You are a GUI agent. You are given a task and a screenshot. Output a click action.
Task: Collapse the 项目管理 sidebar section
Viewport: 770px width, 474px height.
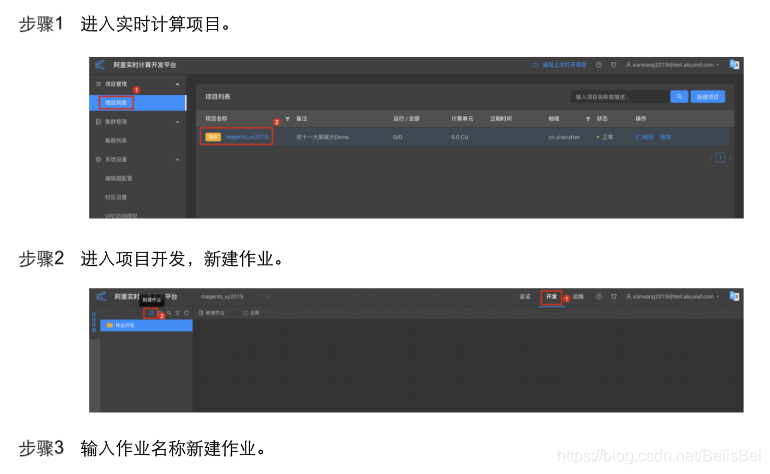coord(177,84)
